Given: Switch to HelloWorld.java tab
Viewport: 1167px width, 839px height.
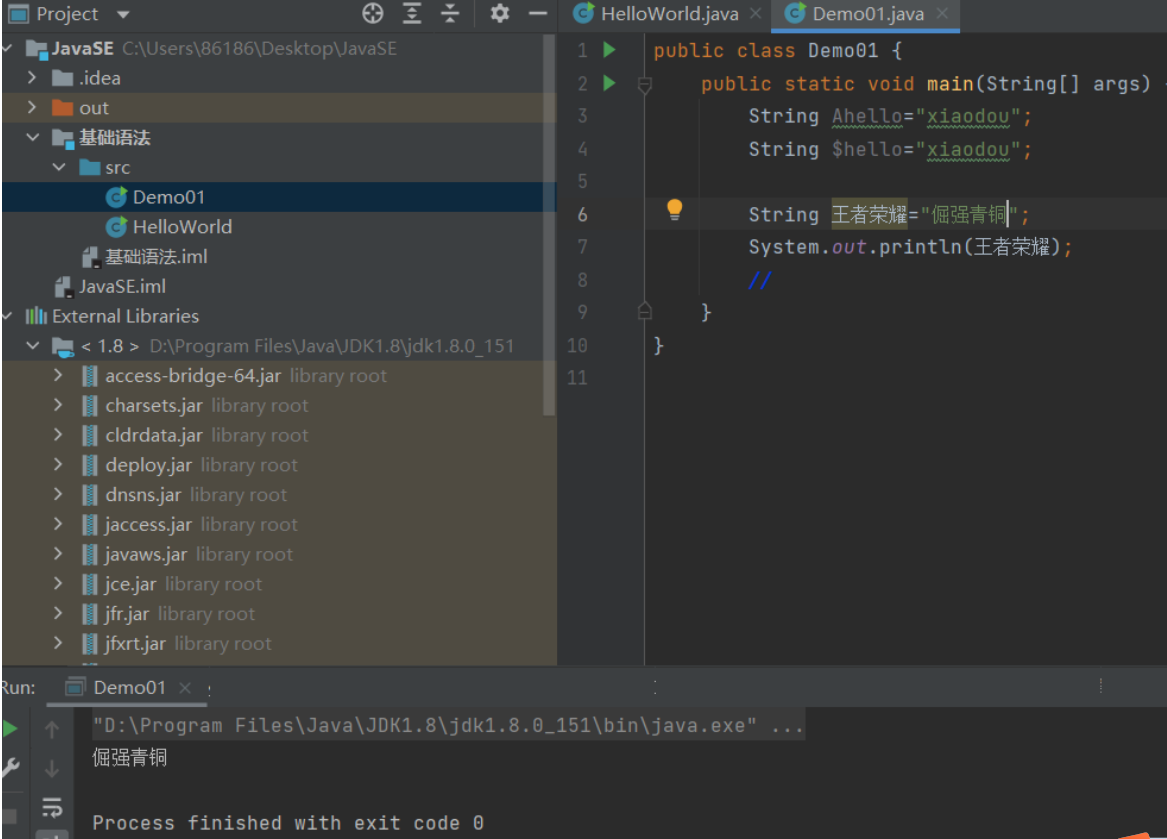Looking at the screenshot, I should coord(668,14).
